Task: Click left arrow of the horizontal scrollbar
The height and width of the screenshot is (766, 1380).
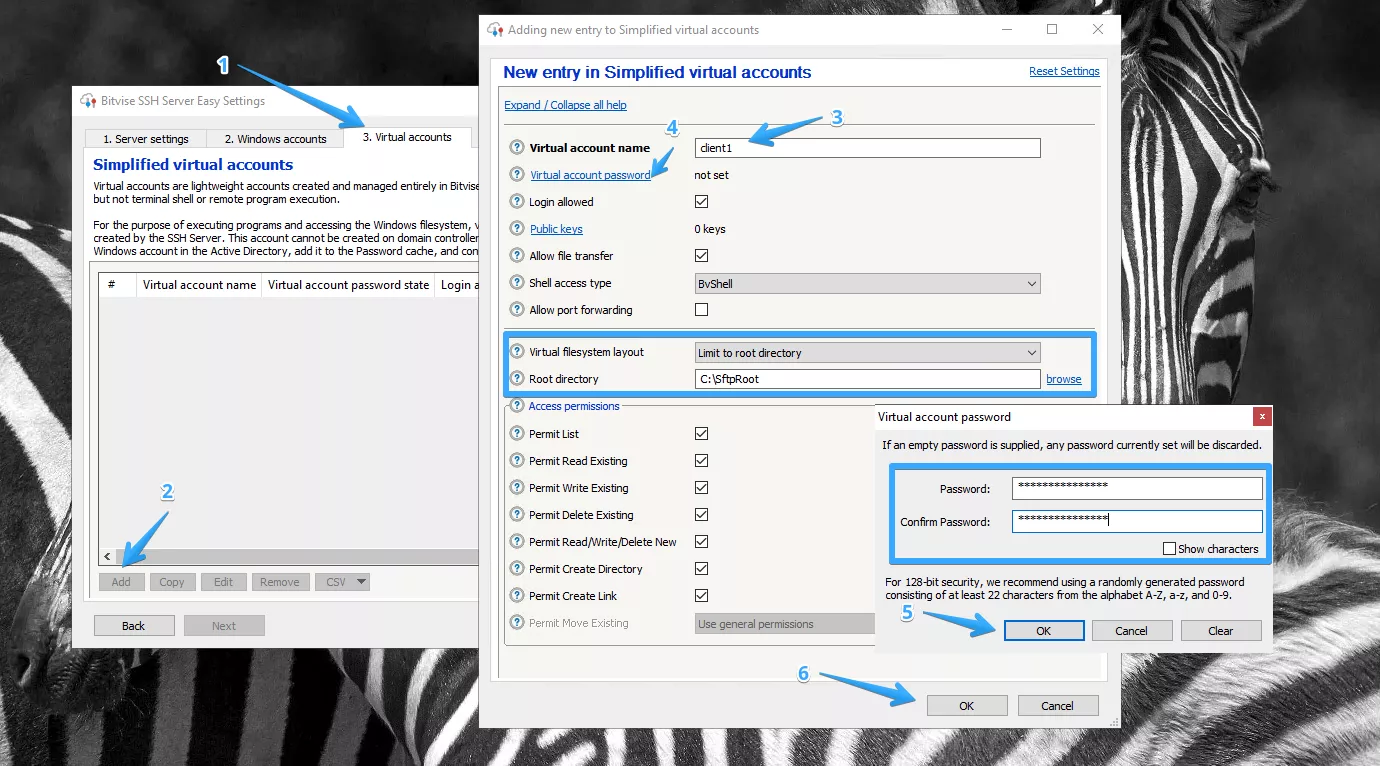Action: (108, 556)
